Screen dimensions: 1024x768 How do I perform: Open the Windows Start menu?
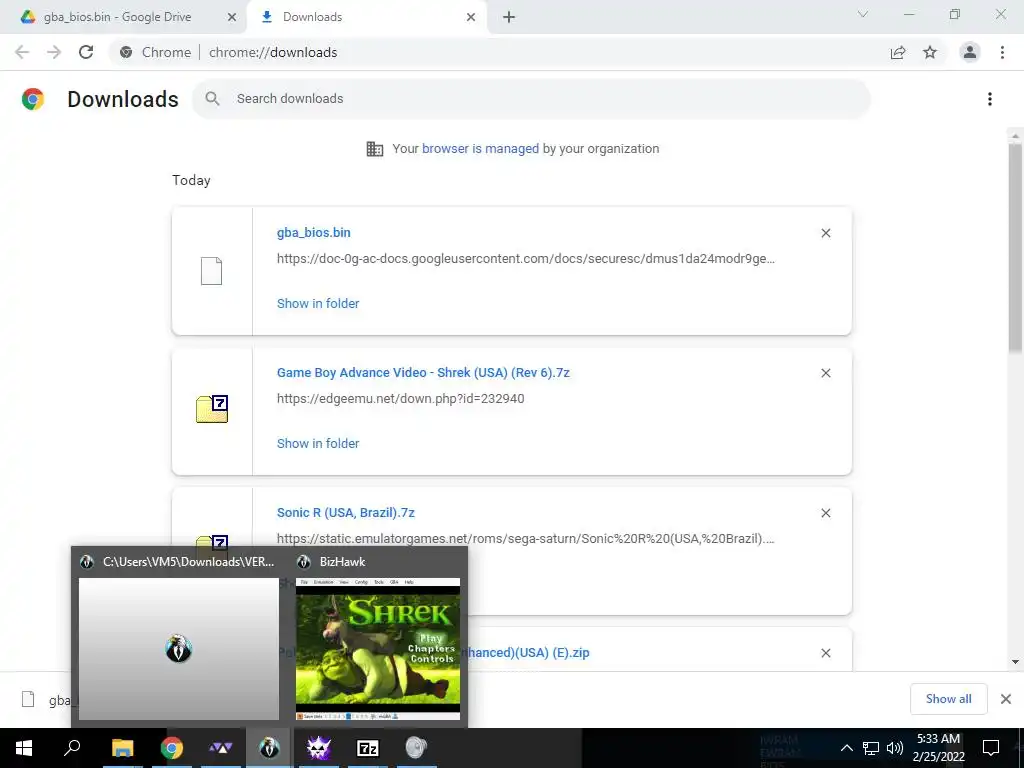click(x=24, y=748)
